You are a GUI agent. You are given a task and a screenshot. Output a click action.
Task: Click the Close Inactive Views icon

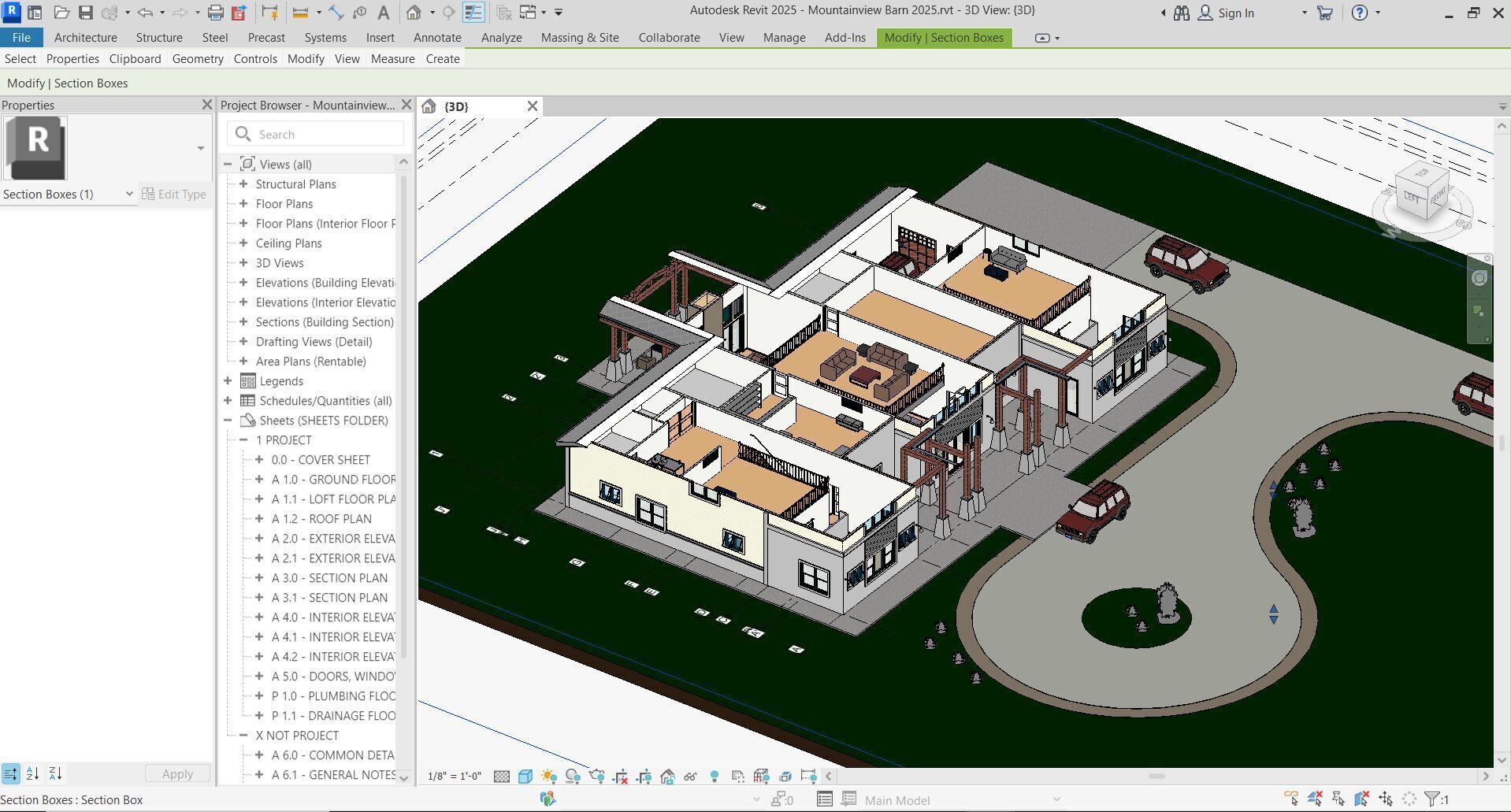tap(504, 13)
